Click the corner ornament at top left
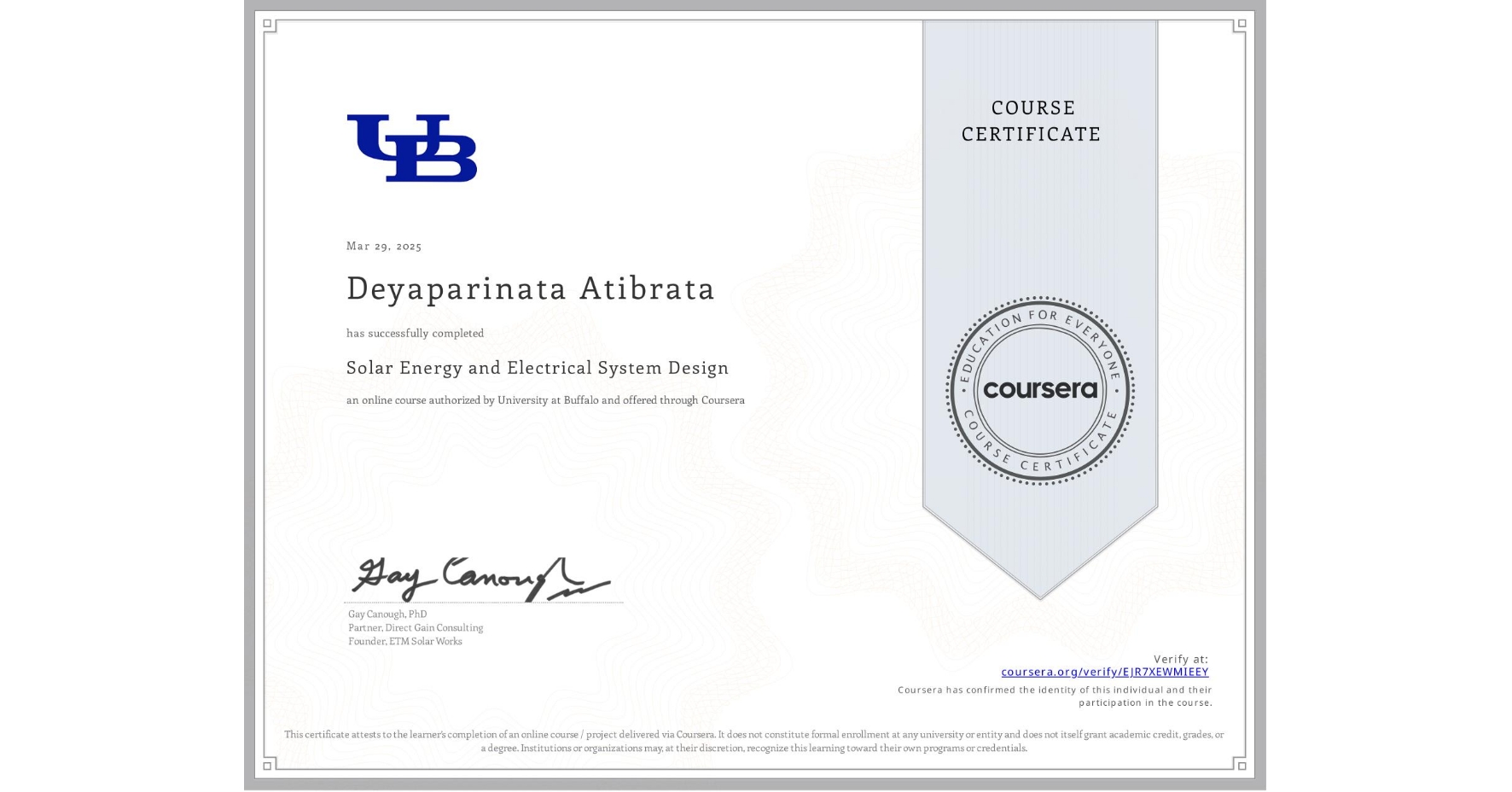 pyautogui.click(x=270, y=26)
